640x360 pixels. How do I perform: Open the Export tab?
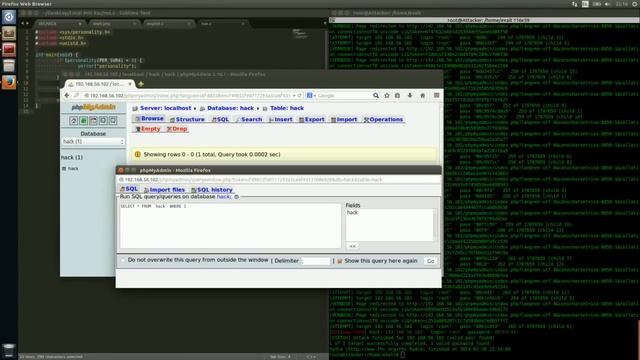(311, 119)
